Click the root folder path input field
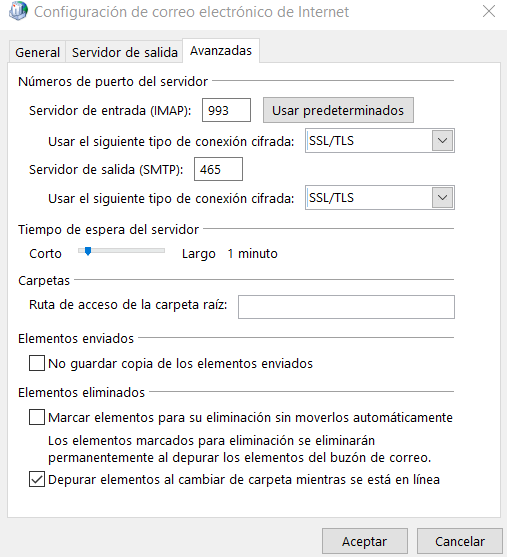This screenshot has height=557, width=507. click(x=346, y=307)
